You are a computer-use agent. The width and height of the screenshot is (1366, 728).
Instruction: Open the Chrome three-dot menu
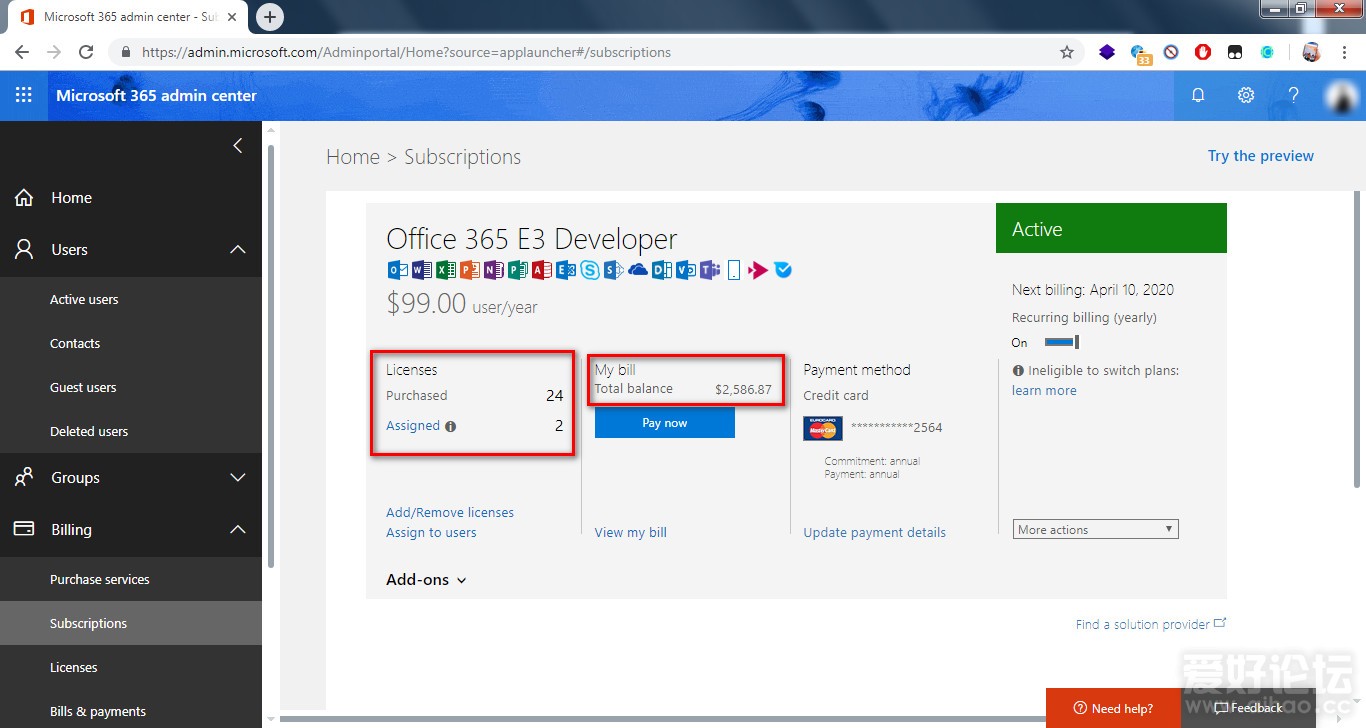1343,52
